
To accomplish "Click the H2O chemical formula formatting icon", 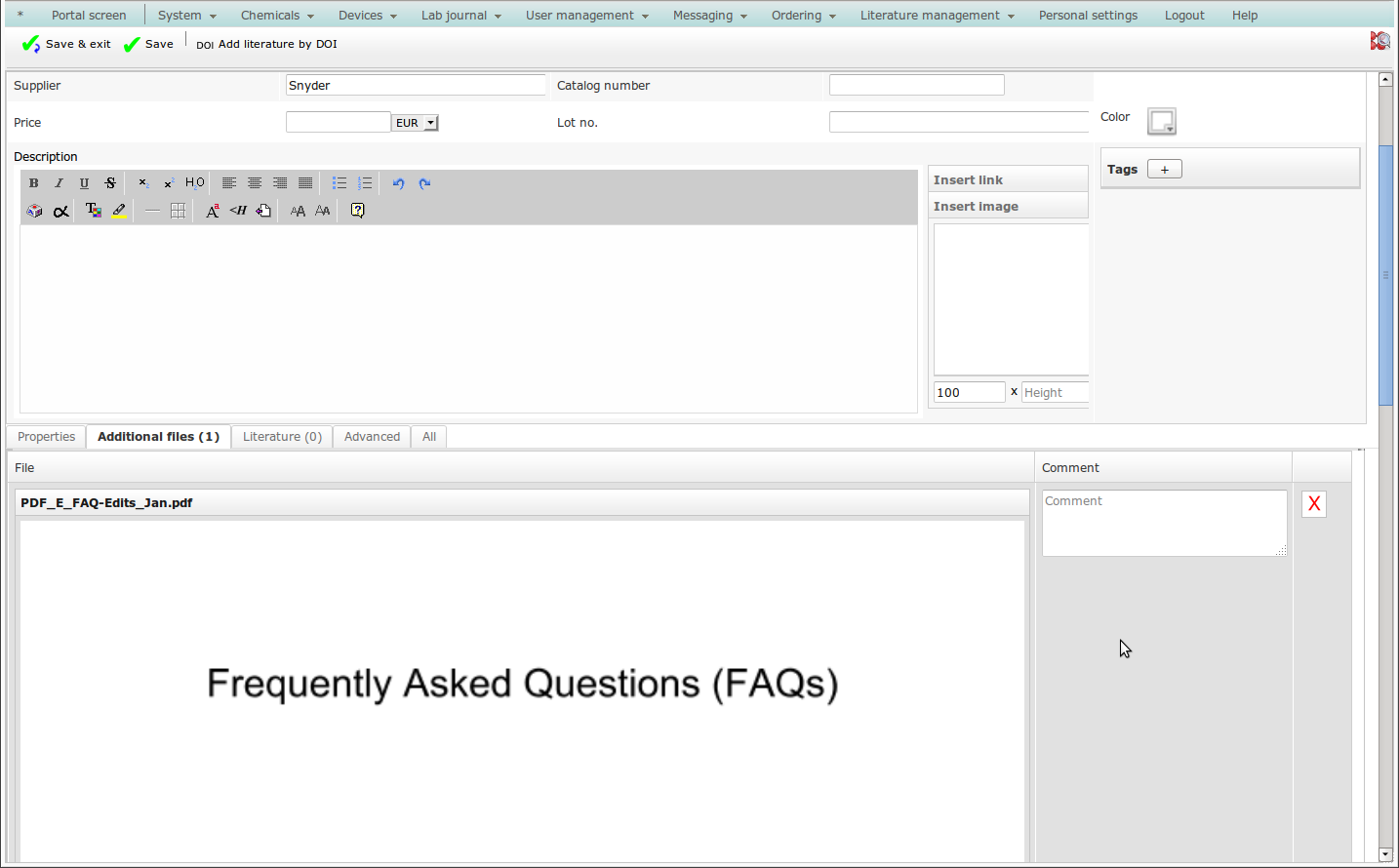I will coord(195,183).
